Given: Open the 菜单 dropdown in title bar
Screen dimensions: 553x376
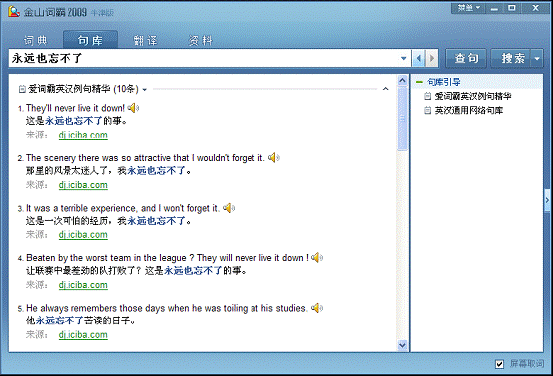Looking at the screenshot, I should [468, 8].
